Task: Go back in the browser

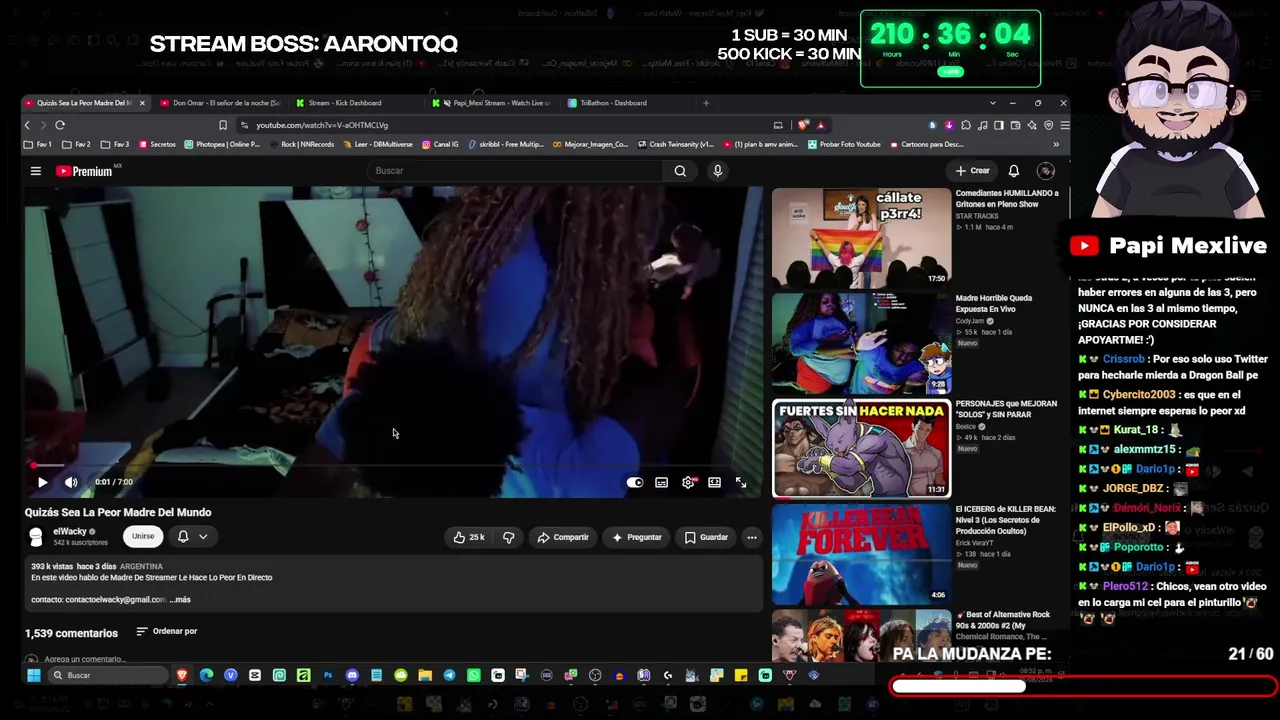Action: pyautogui.click(x=27, y=125)
